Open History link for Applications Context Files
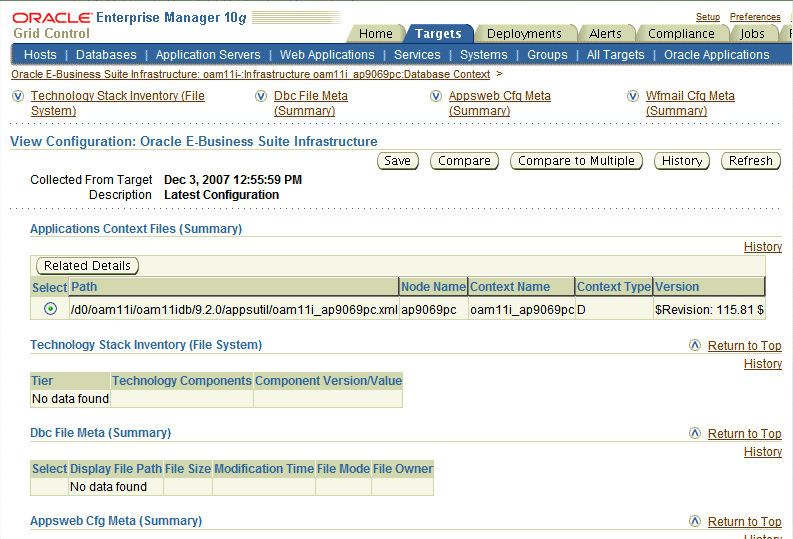The width and height of the screenshot is (793, 539). (763, 247)
